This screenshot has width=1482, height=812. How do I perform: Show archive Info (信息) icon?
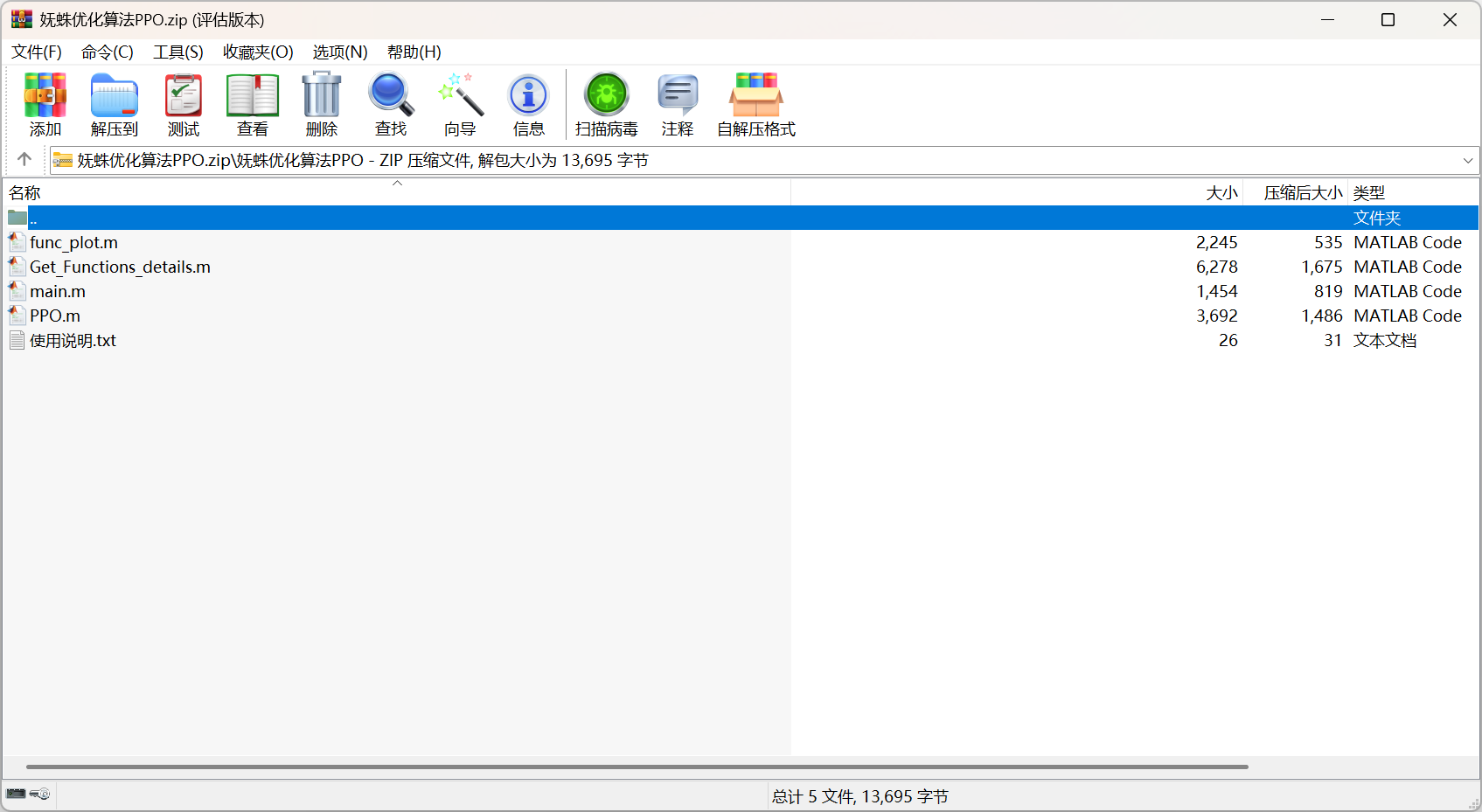click(x=528, y=104)
